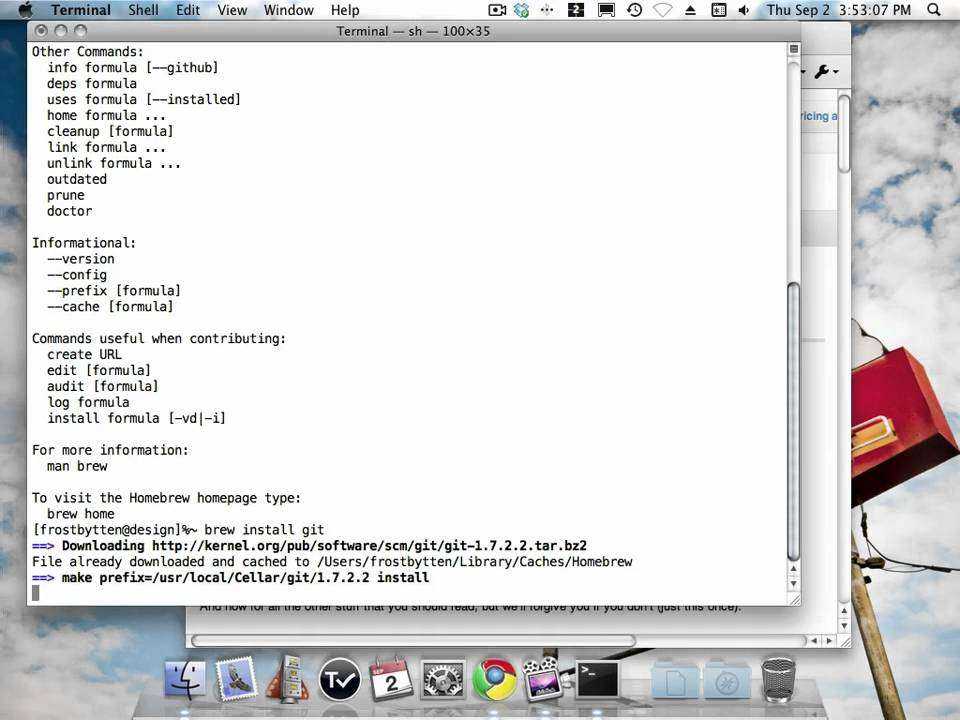Open the display menu bar icon
The image size is (960, 720).
[x=606, y=10]
